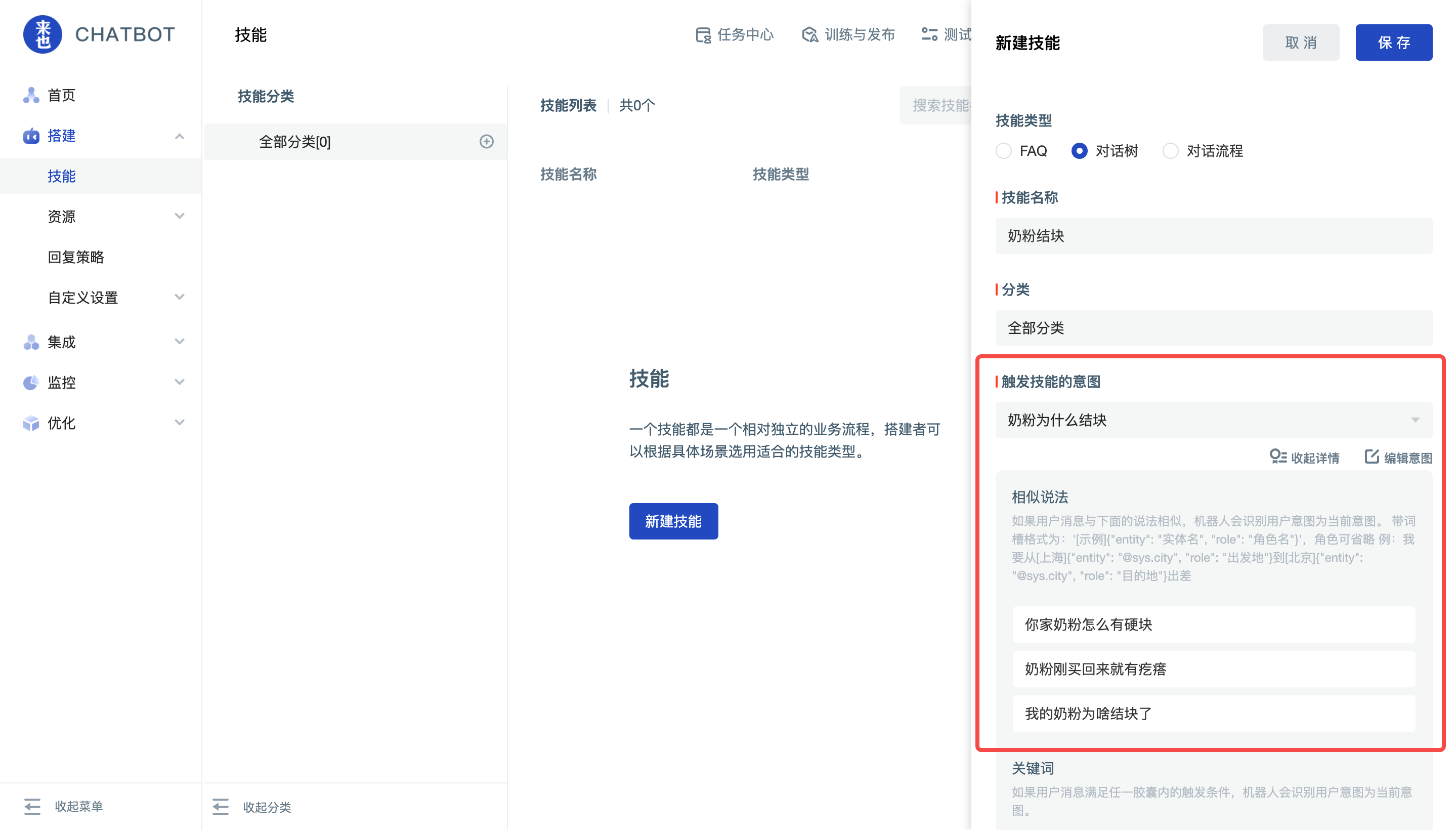Image resolution: width=1456 pixels, height=830 pixels.
Task: Click the 收起详情 icon
Action: tap(1278, 456)
